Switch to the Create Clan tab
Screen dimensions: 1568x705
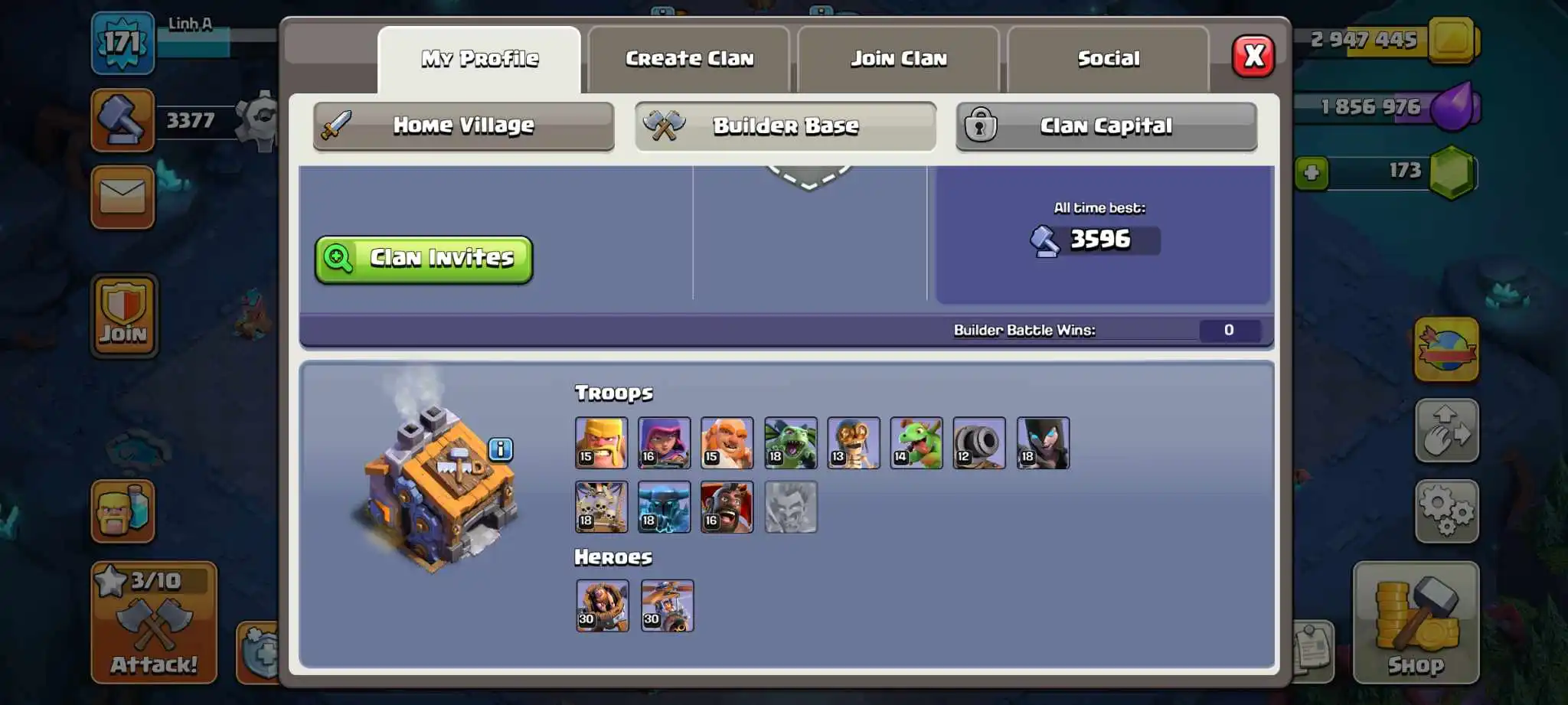coord(689,59)
